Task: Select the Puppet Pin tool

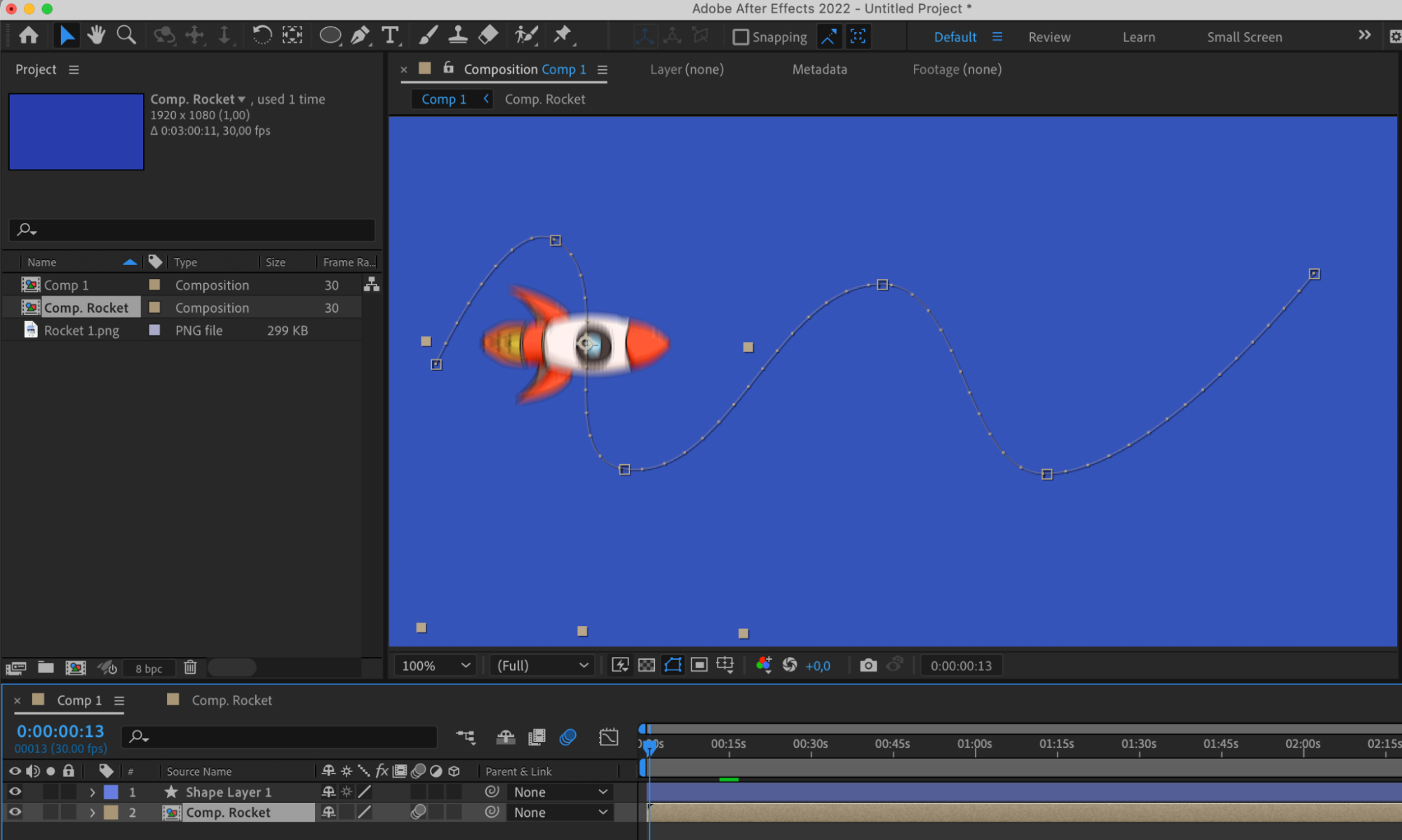Action: click(x=562, y=35)
